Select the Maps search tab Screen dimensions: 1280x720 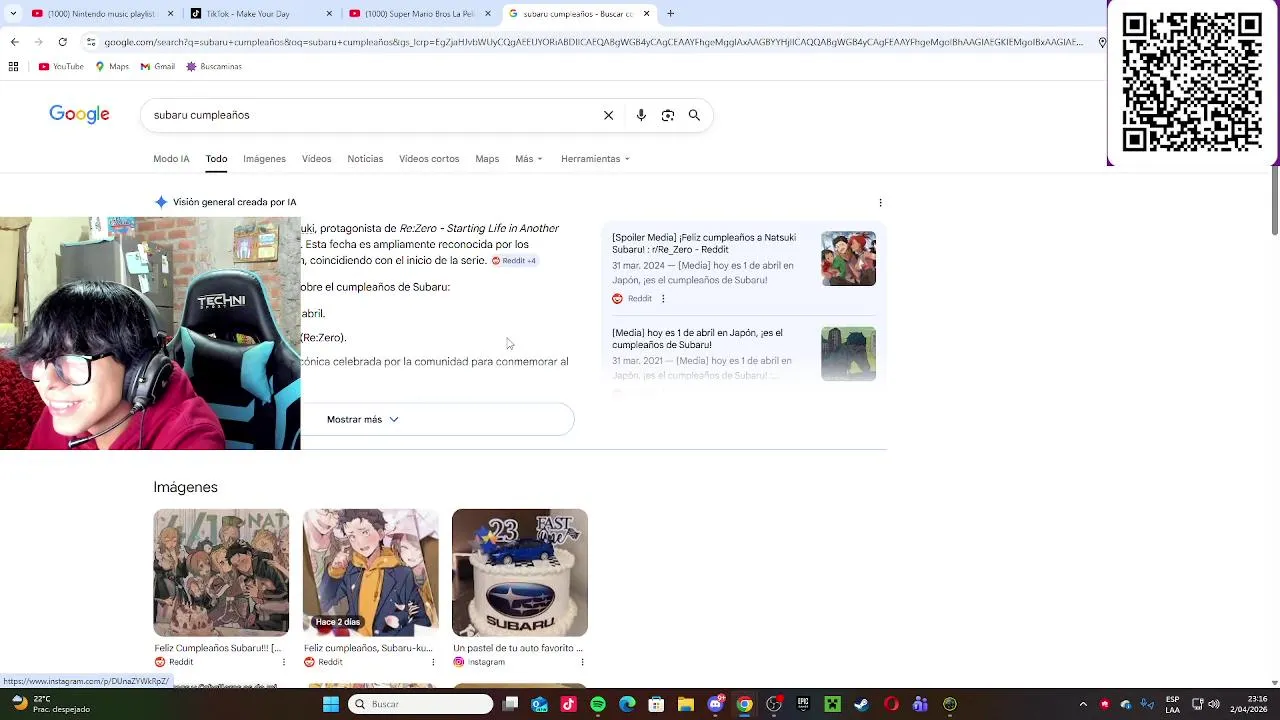click(487, 159)
